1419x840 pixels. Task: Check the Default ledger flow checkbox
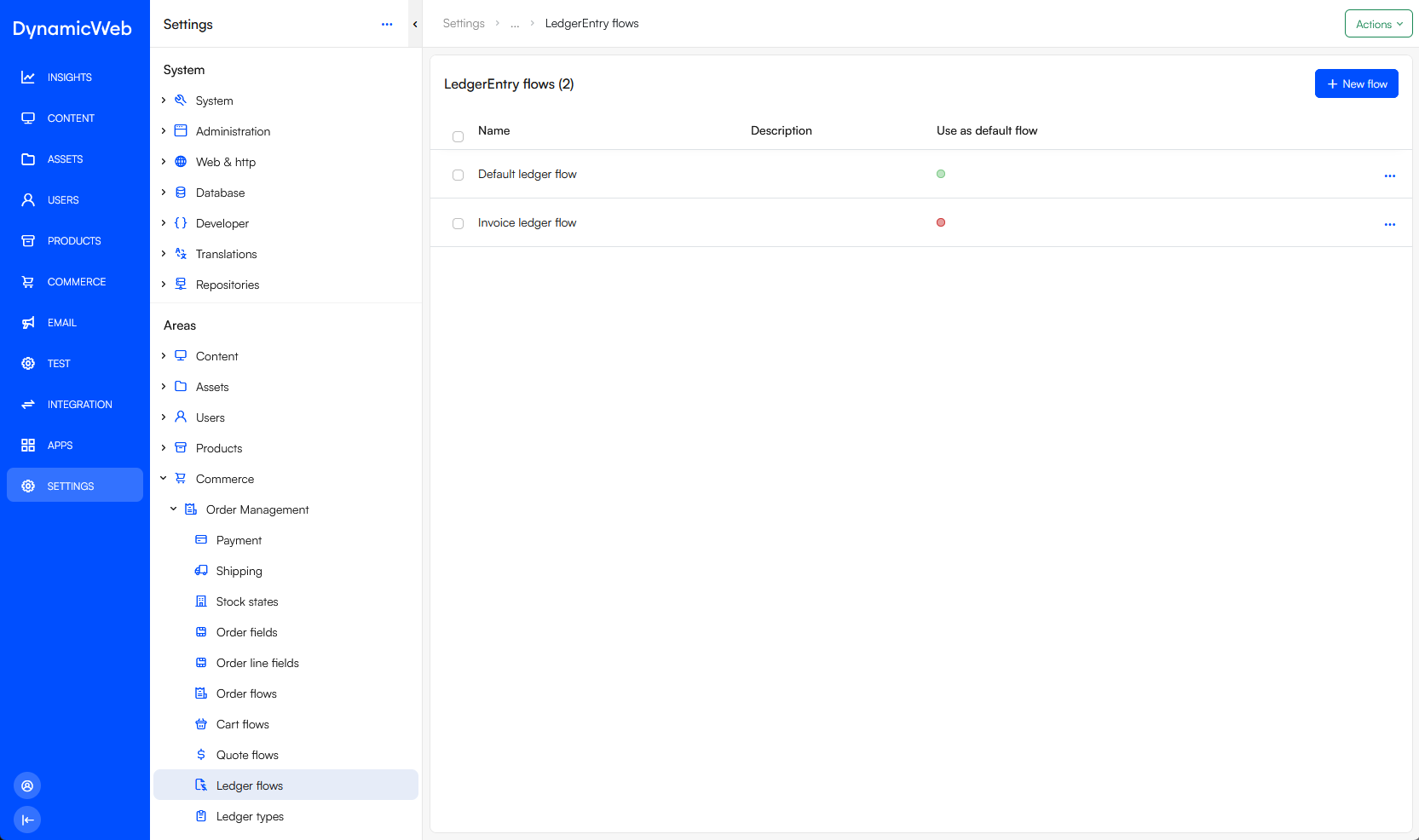(458, 175)
